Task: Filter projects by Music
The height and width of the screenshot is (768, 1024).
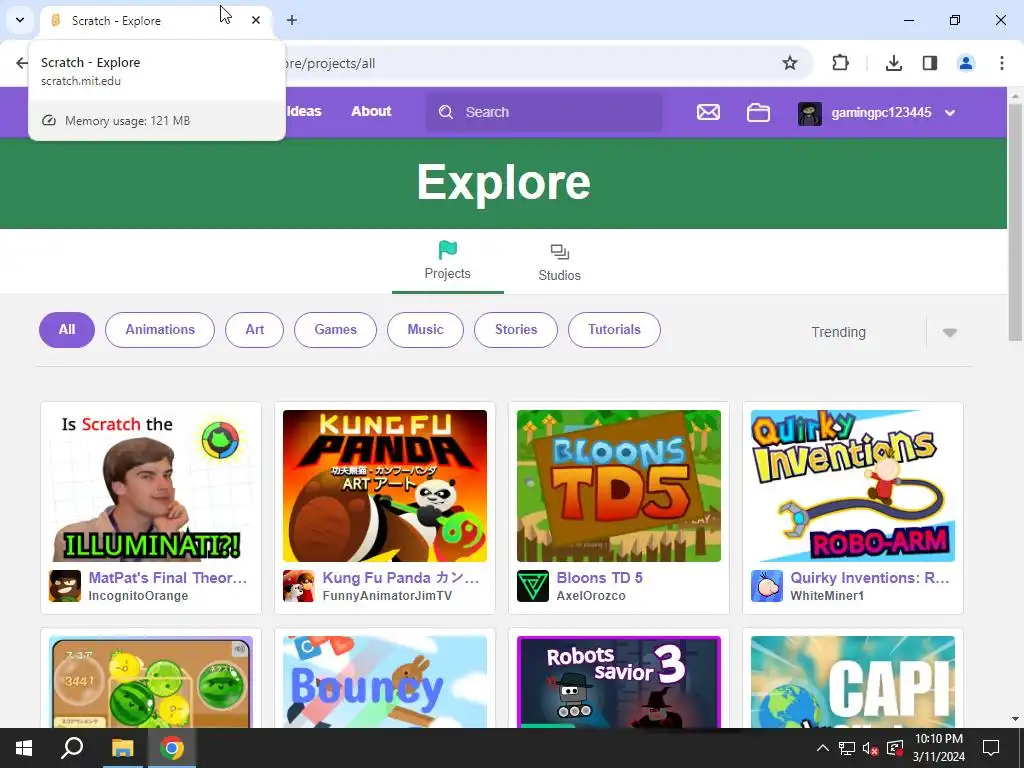Action: pyautogui.click(x=425, y=330)
